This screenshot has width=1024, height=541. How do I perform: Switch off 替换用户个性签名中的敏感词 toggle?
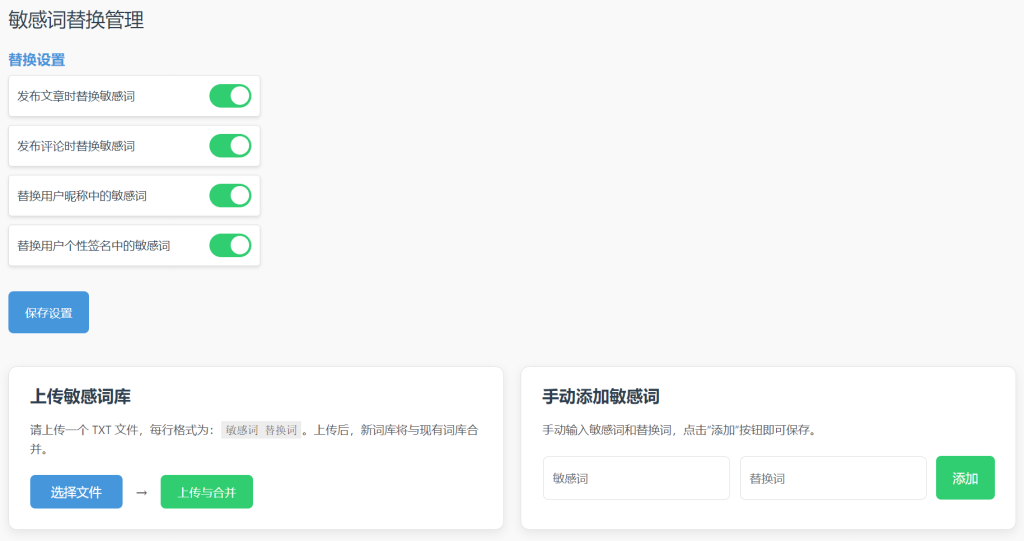[x=229, y=245]
